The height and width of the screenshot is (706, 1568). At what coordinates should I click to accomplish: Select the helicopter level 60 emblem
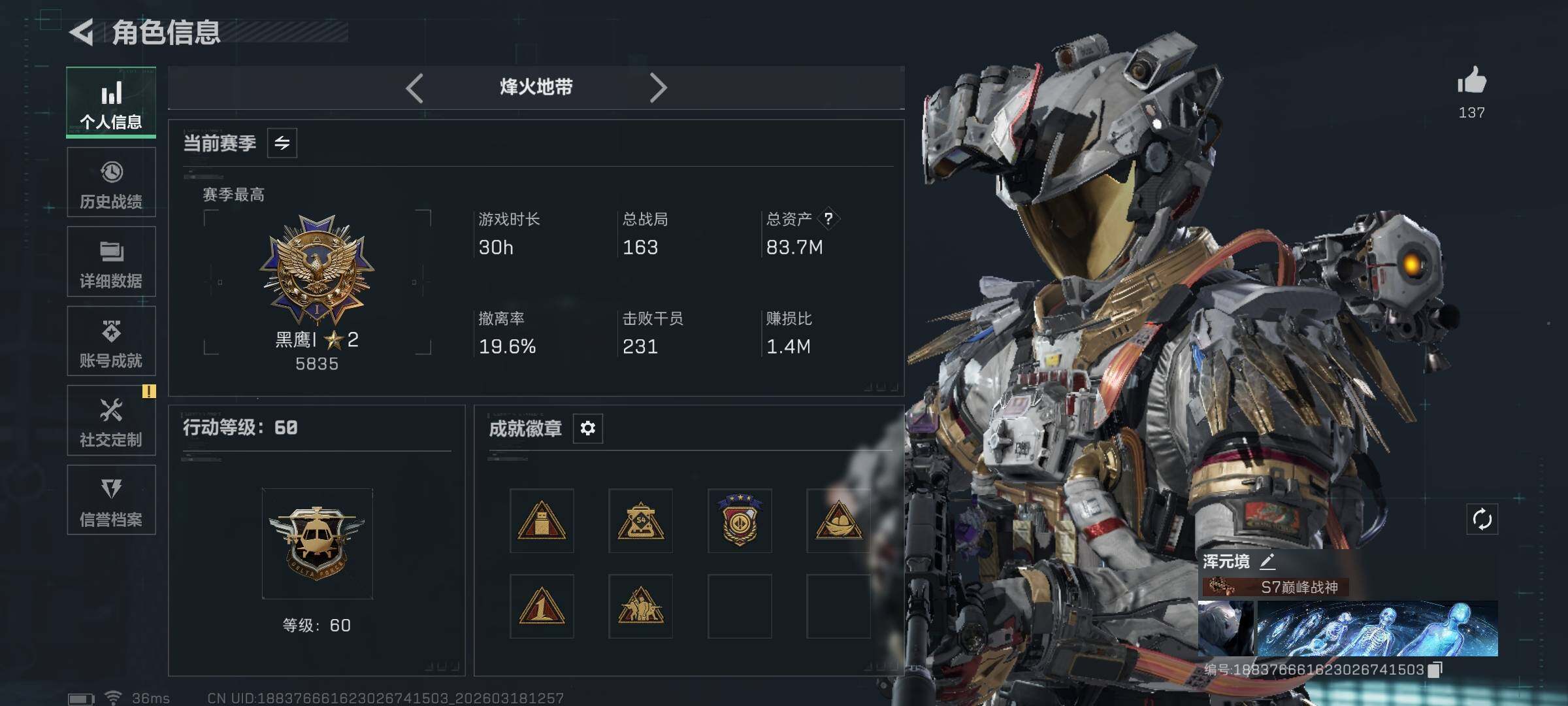318,543
